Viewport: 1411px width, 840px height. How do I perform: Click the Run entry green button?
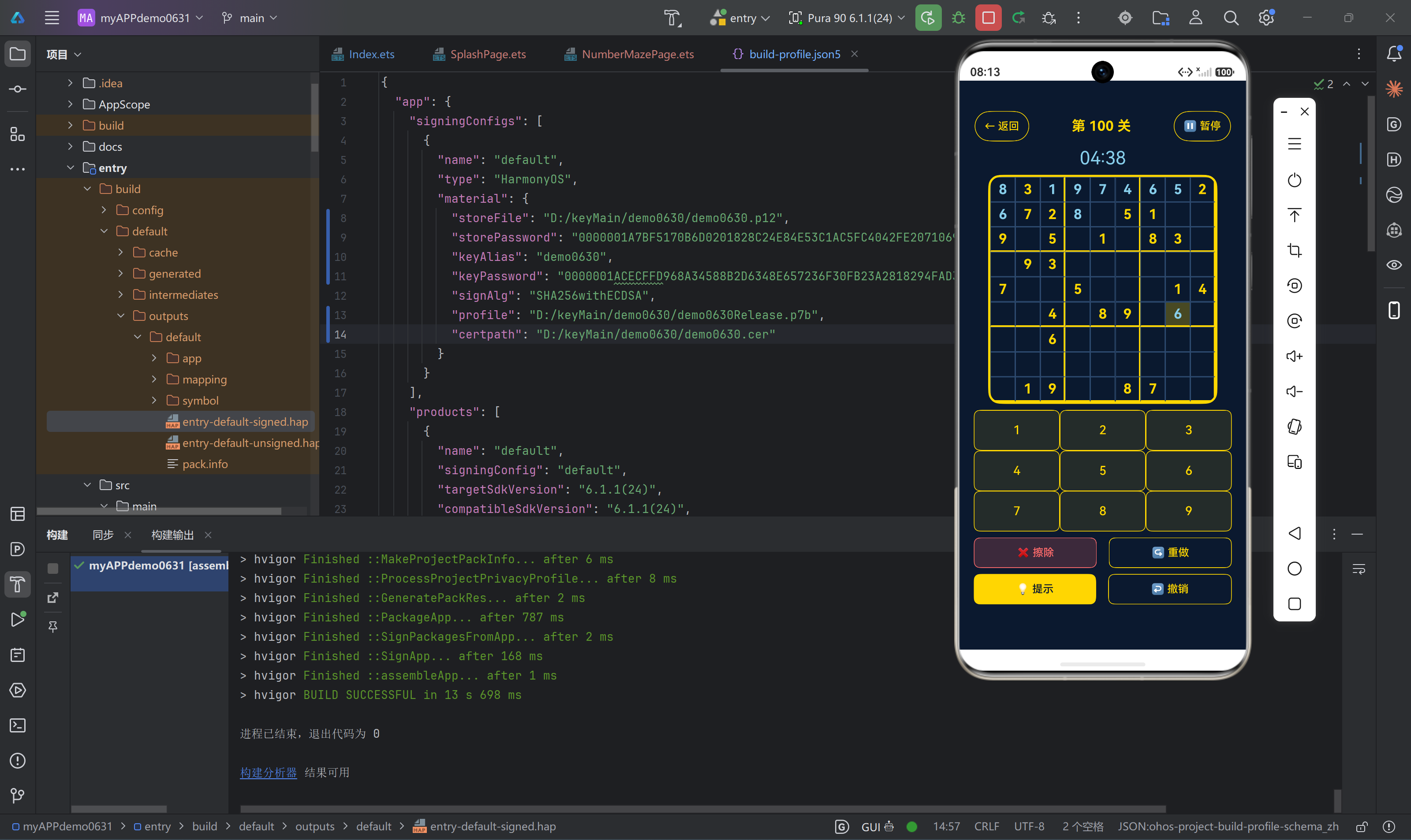coord(928,18)
